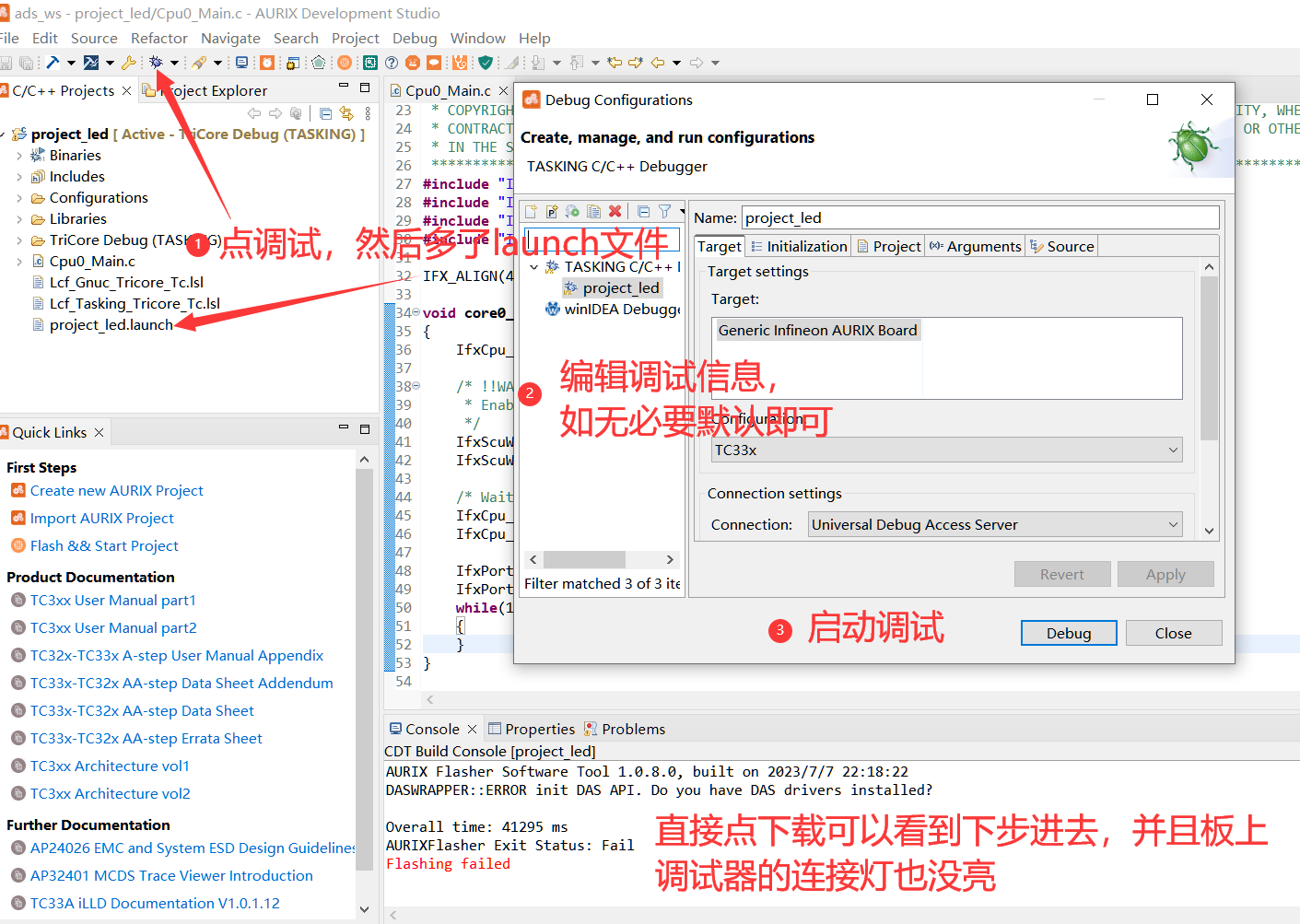
Task: Click the Debug bug icon in main toolbar
Action: coord(156,63)
